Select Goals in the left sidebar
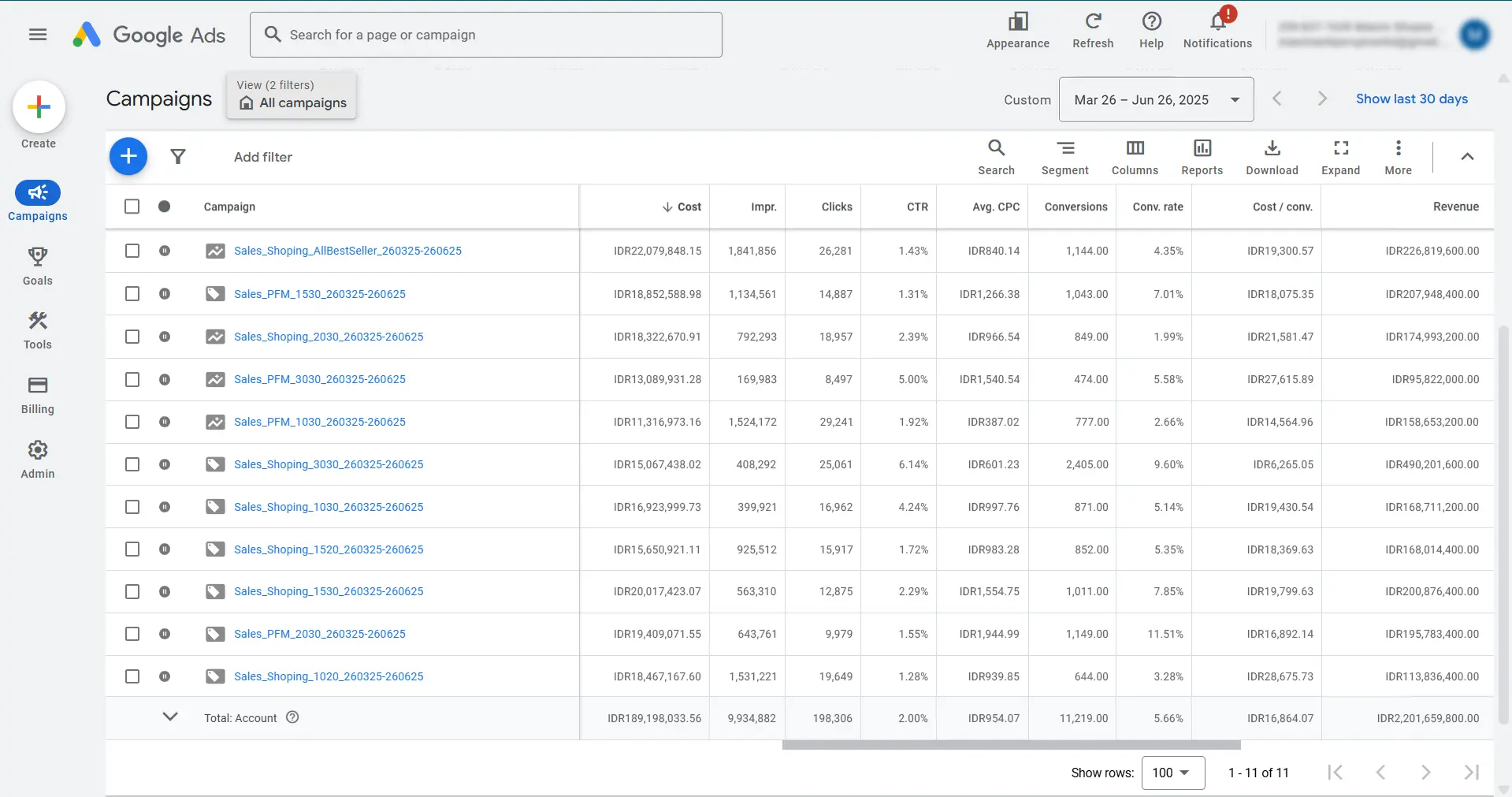1512x797 pixels. 37,266
